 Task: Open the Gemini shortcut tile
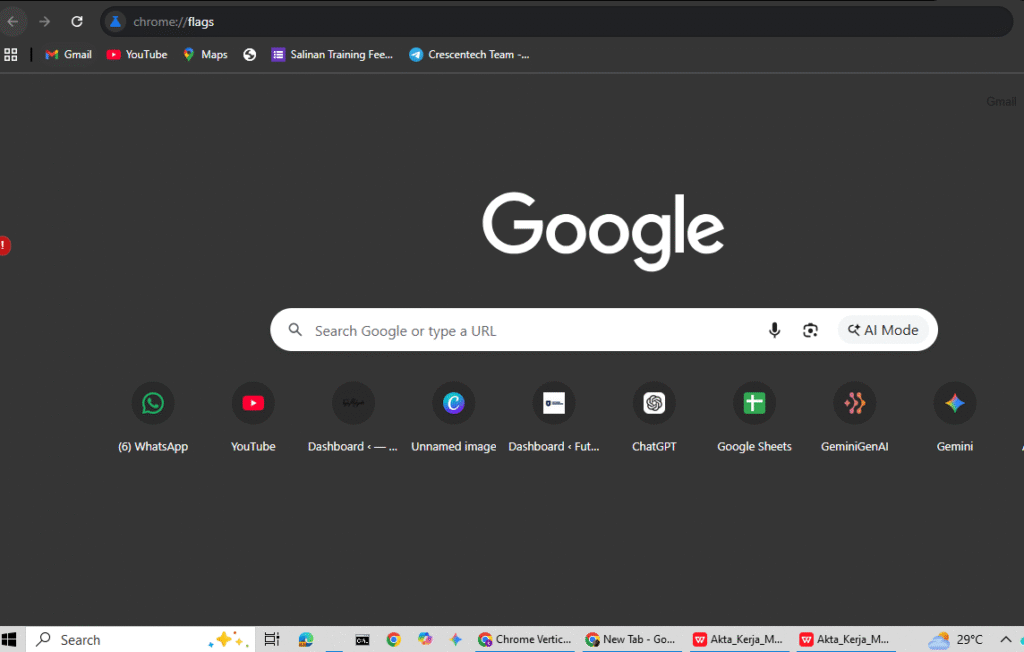(x=954, y=403)
